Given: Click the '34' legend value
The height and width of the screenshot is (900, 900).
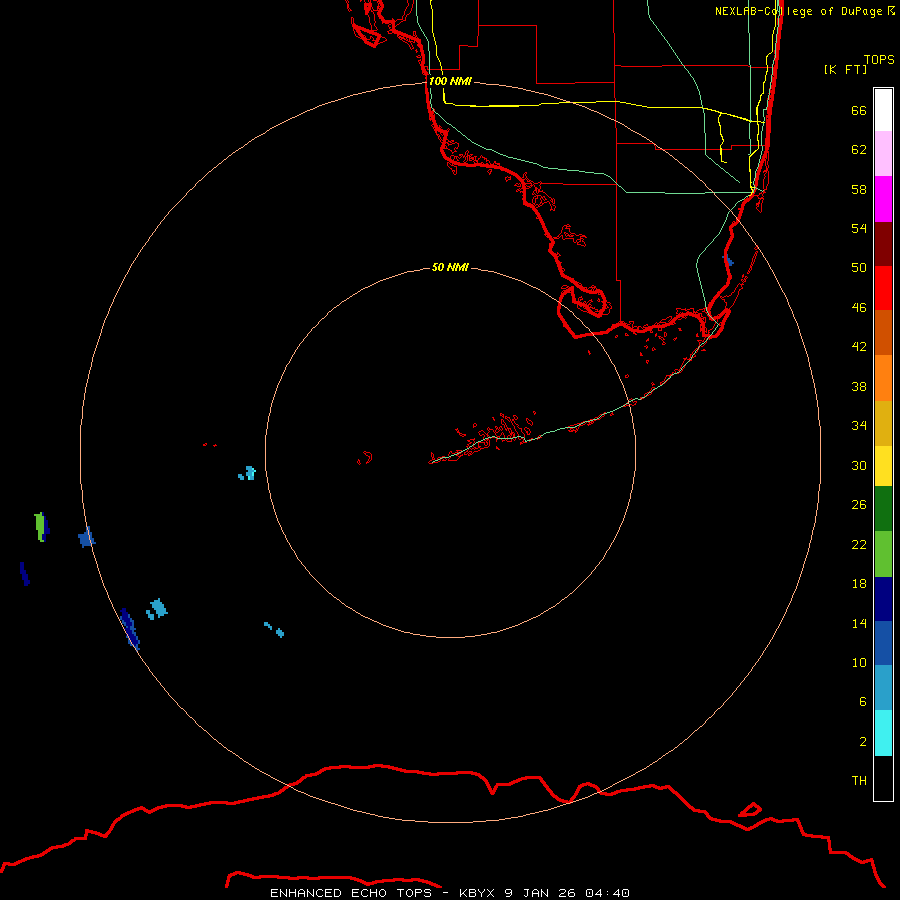Looking at the screenshot, I should point(859,426).
